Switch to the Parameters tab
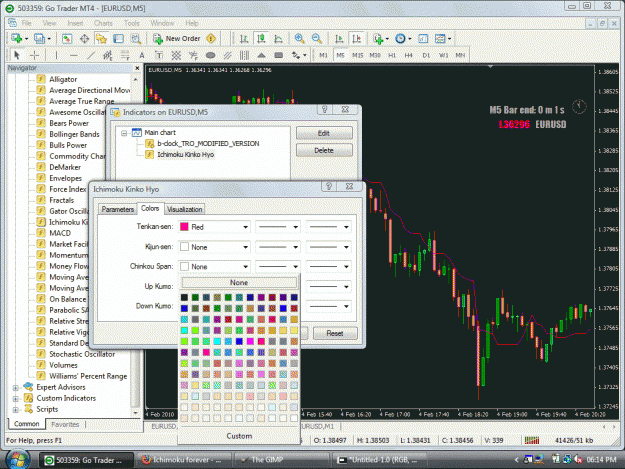 (x=118, y=209)
